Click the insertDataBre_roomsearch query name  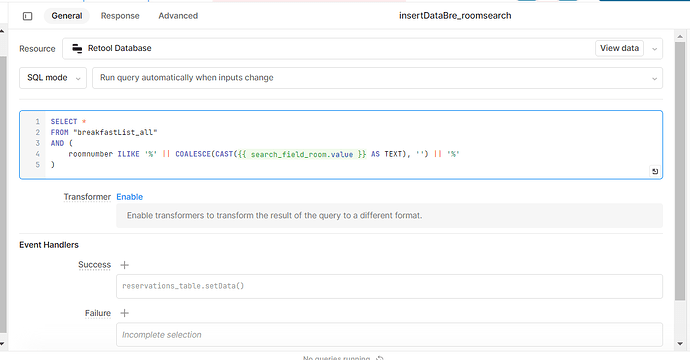(455, 16)
